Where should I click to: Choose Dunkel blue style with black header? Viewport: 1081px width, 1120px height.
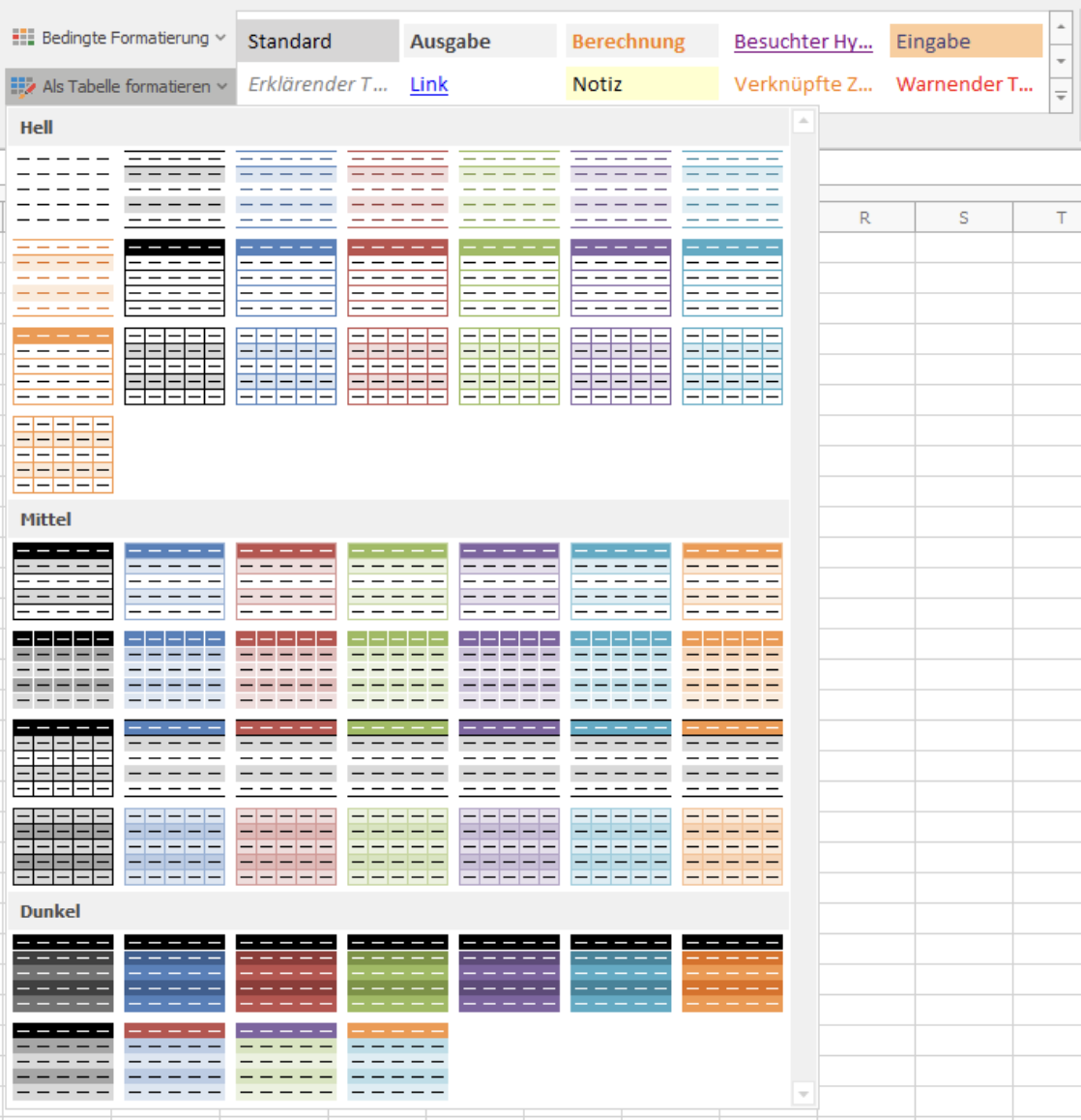(x=174, y=974)
